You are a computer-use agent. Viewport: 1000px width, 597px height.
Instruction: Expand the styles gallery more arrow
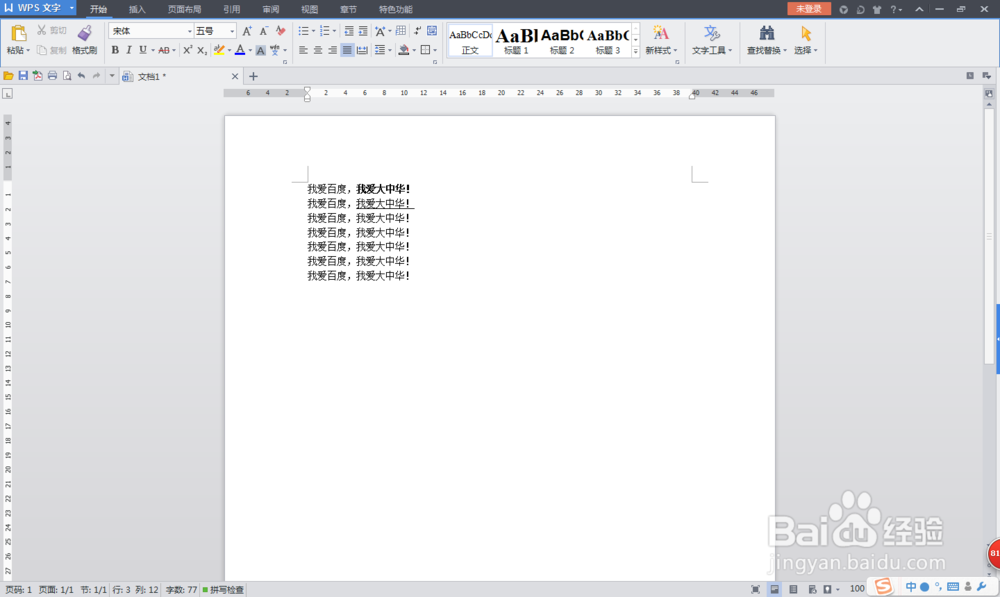[x=635, y=51]
